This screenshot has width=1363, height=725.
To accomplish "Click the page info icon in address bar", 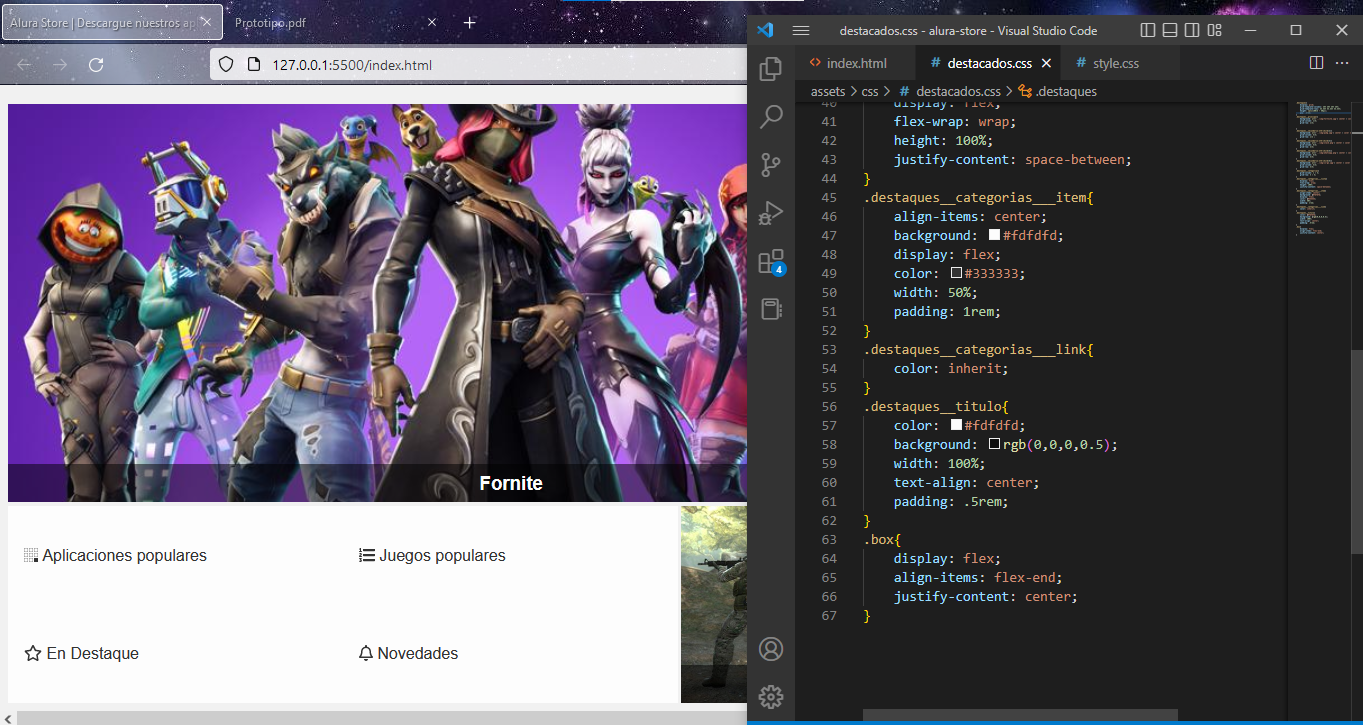I will 253,65.
